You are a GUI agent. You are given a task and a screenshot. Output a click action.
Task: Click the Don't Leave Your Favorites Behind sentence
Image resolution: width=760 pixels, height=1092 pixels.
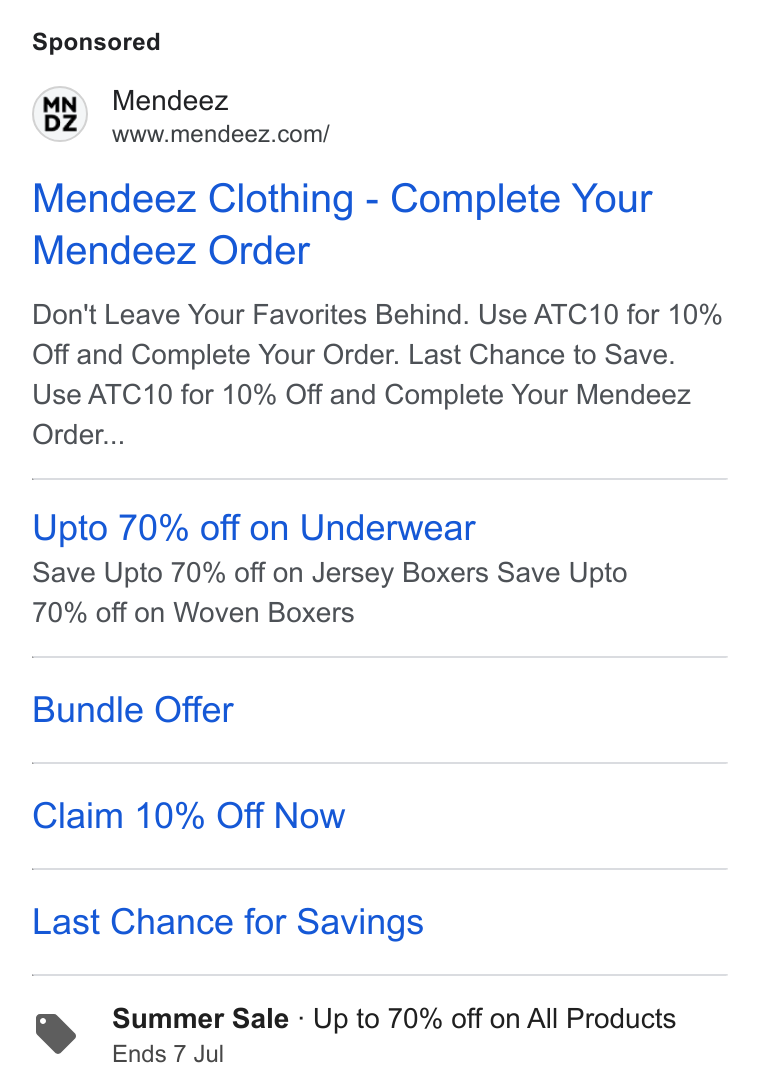(251, 315)
